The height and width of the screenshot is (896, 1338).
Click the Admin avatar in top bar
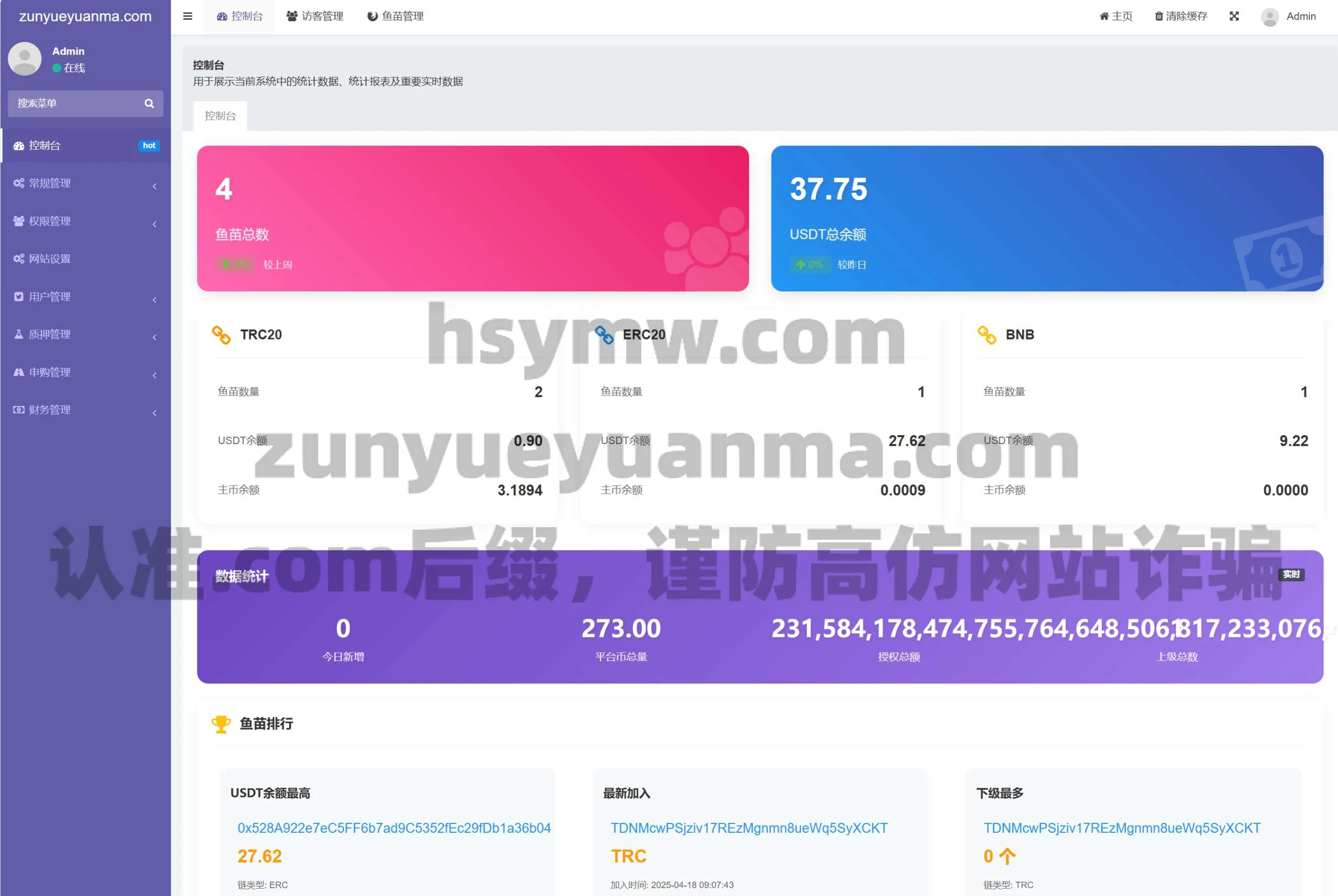[1270, 17]
